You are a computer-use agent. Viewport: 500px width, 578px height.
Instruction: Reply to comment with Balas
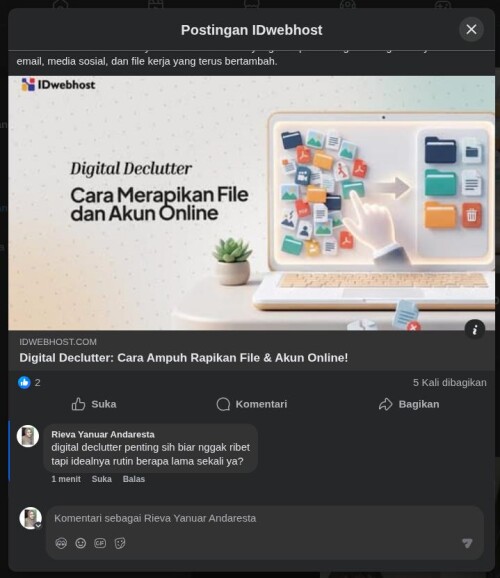[x=133, y=479]
